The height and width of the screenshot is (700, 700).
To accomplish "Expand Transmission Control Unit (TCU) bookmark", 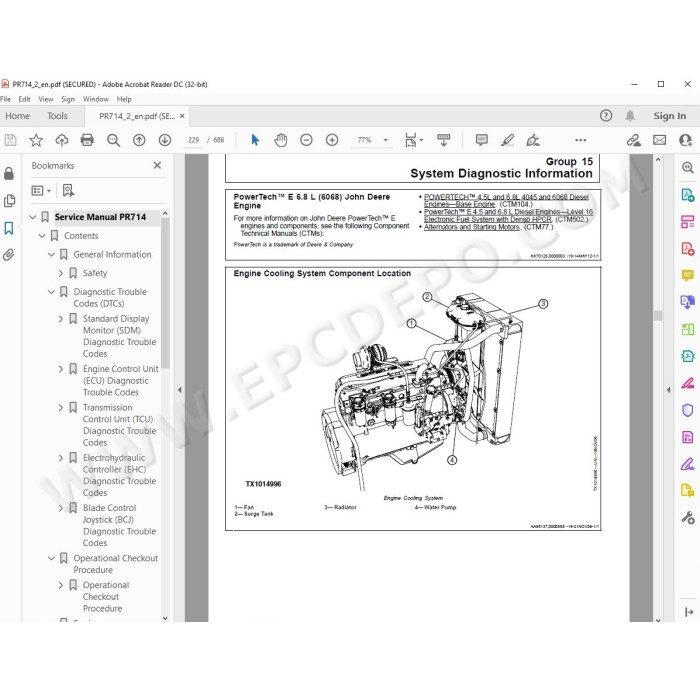I will tap(61, 408).
